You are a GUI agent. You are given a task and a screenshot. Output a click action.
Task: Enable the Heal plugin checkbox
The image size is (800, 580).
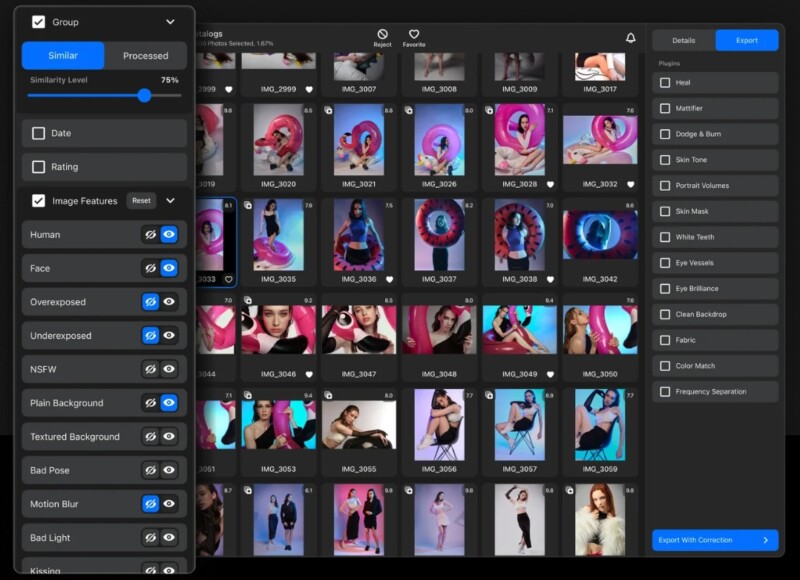[665, 83]
